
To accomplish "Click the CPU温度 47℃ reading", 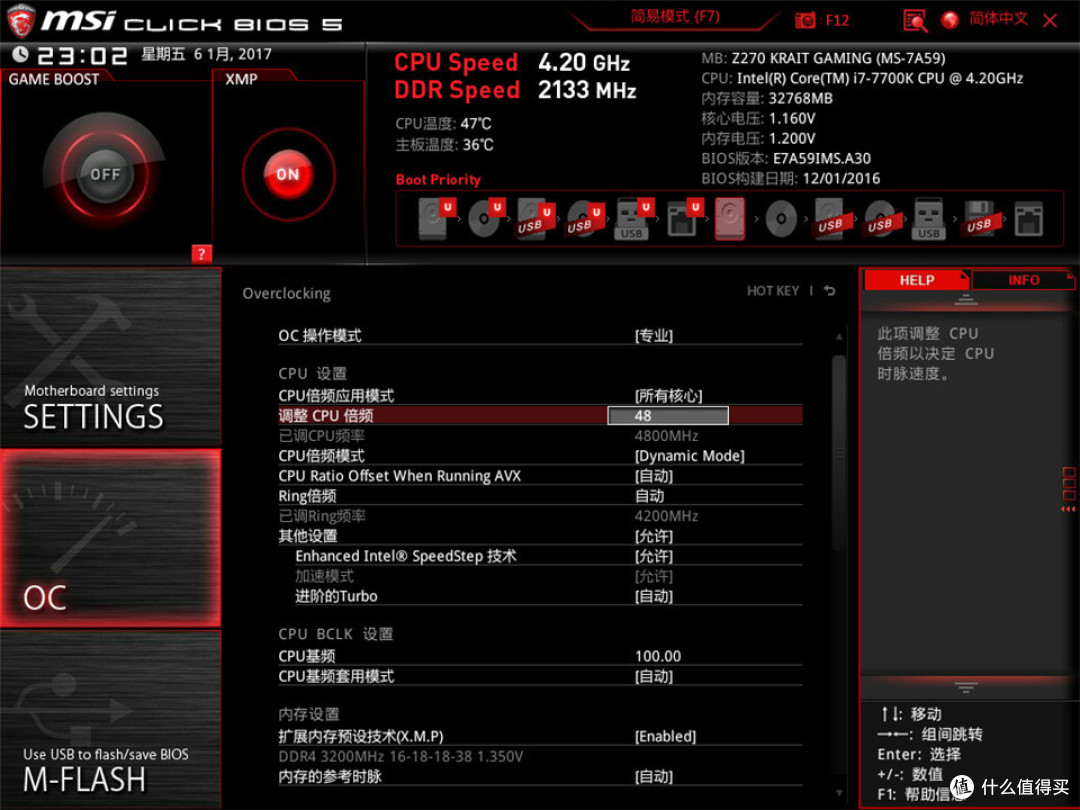I will (443, 124).
